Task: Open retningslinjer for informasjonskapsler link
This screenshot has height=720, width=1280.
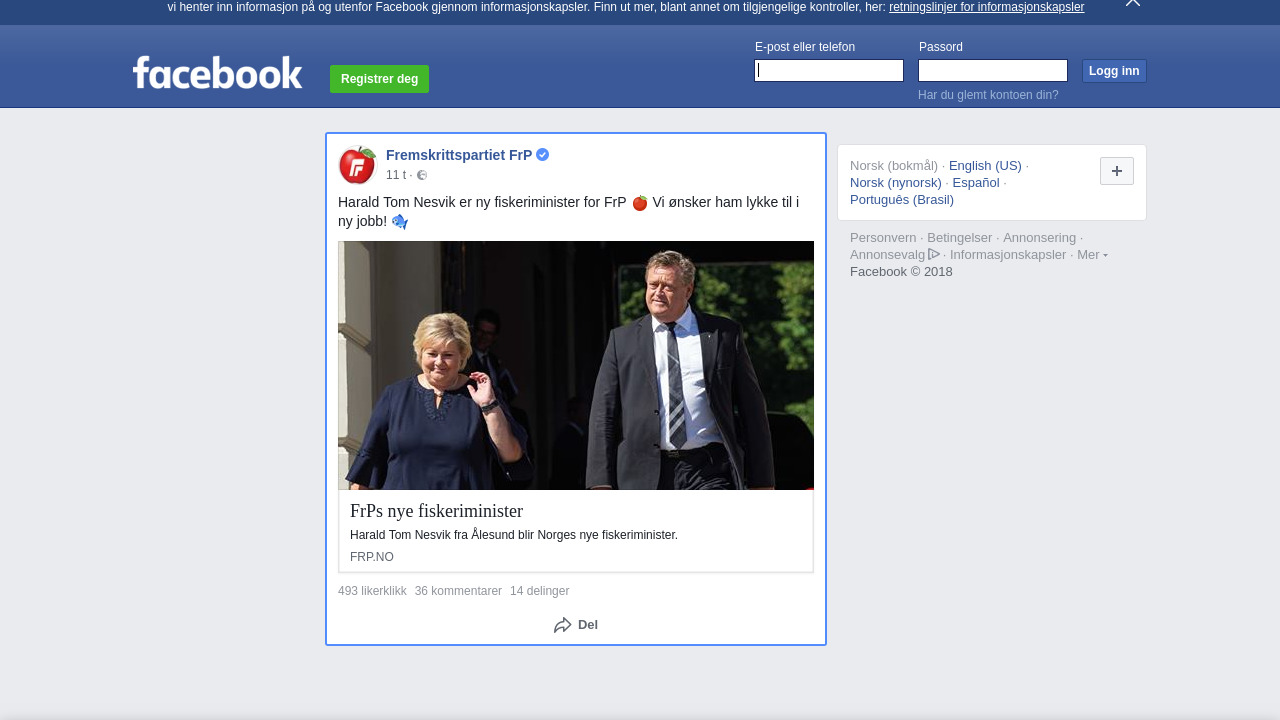Action: click(x=986, y=7)
